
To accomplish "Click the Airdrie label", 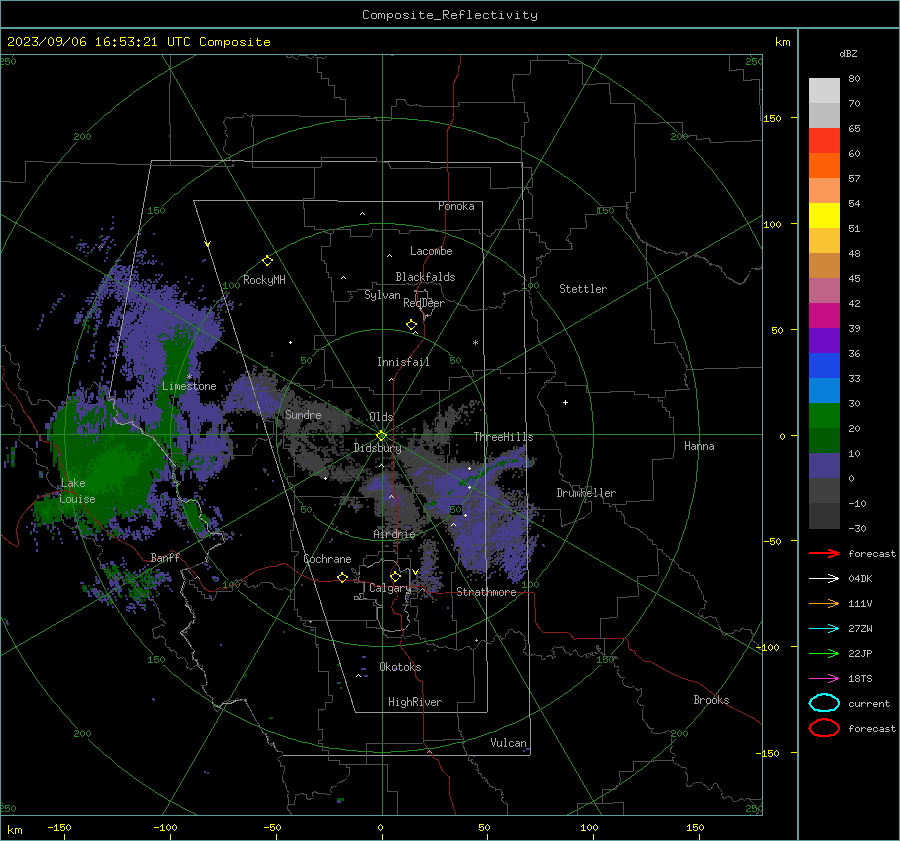I will [394, 534].
